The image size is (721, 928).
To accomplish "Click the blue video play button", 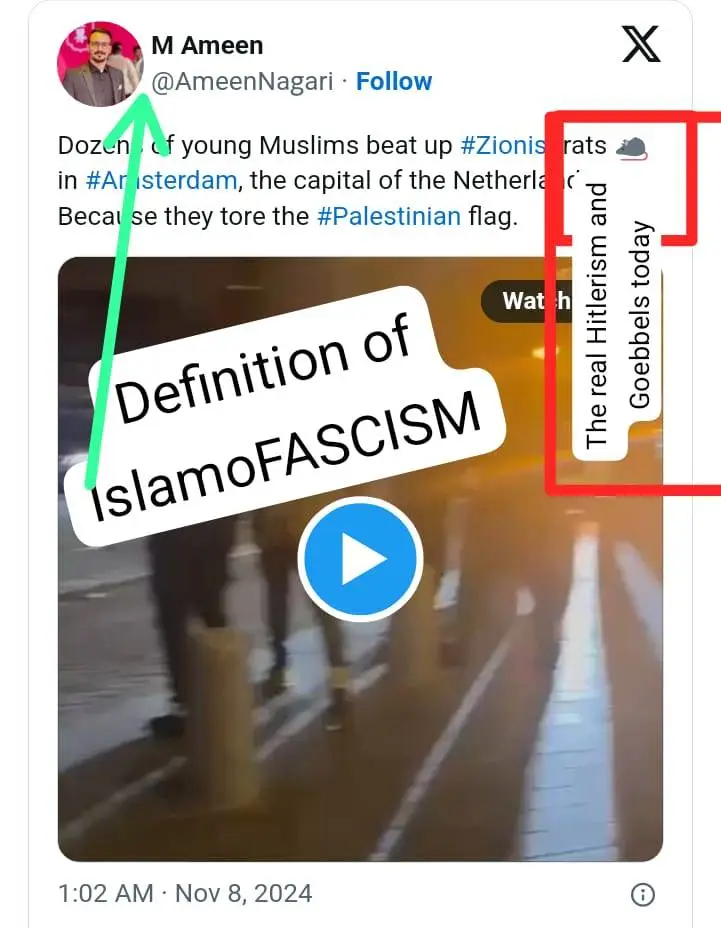I will click(x=360, y=559).
